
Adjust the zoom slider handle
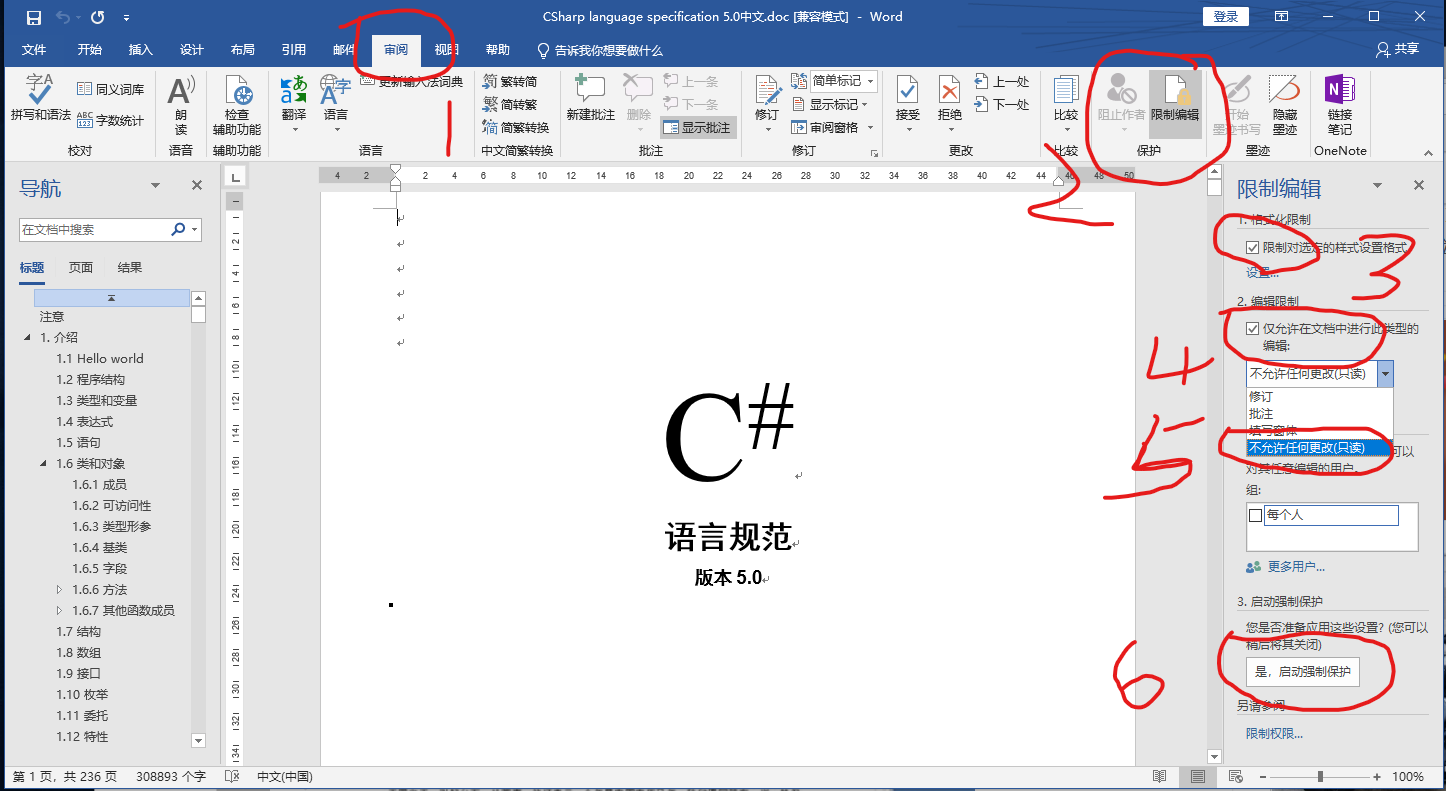(x=1321, y=777)
